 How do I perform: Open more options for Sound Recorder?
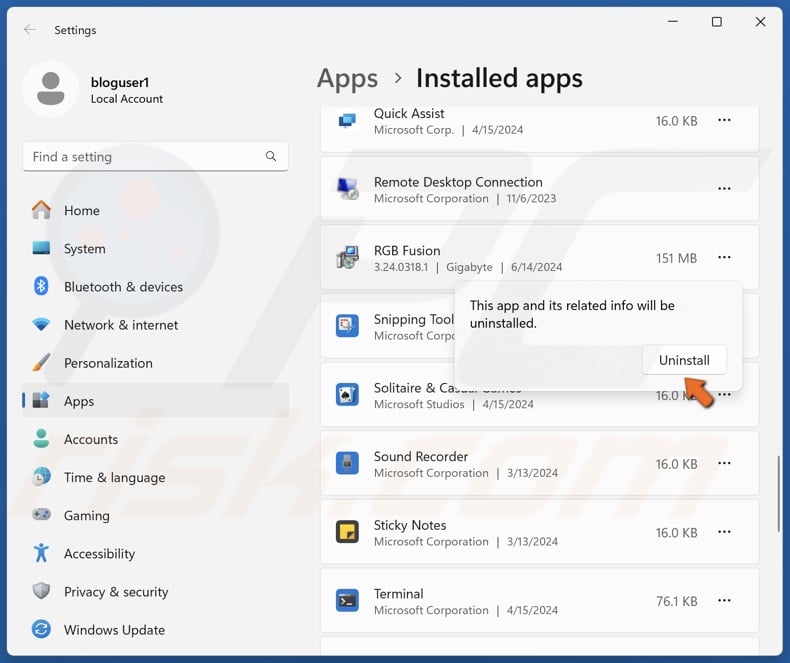click(724, 463)
